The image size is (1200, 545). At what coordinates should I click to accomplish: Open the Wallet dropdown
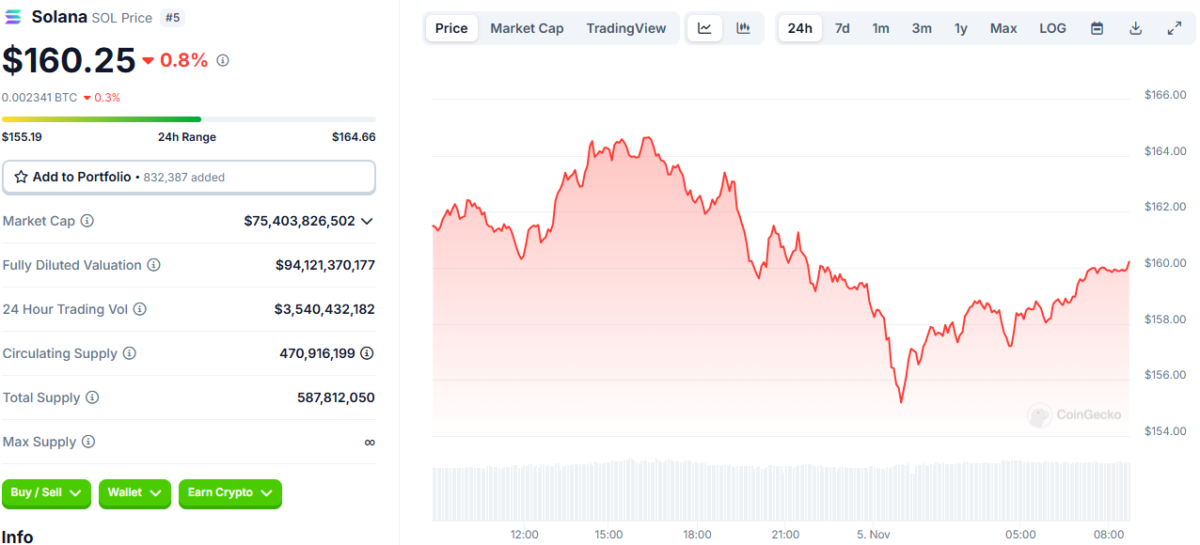135,493
